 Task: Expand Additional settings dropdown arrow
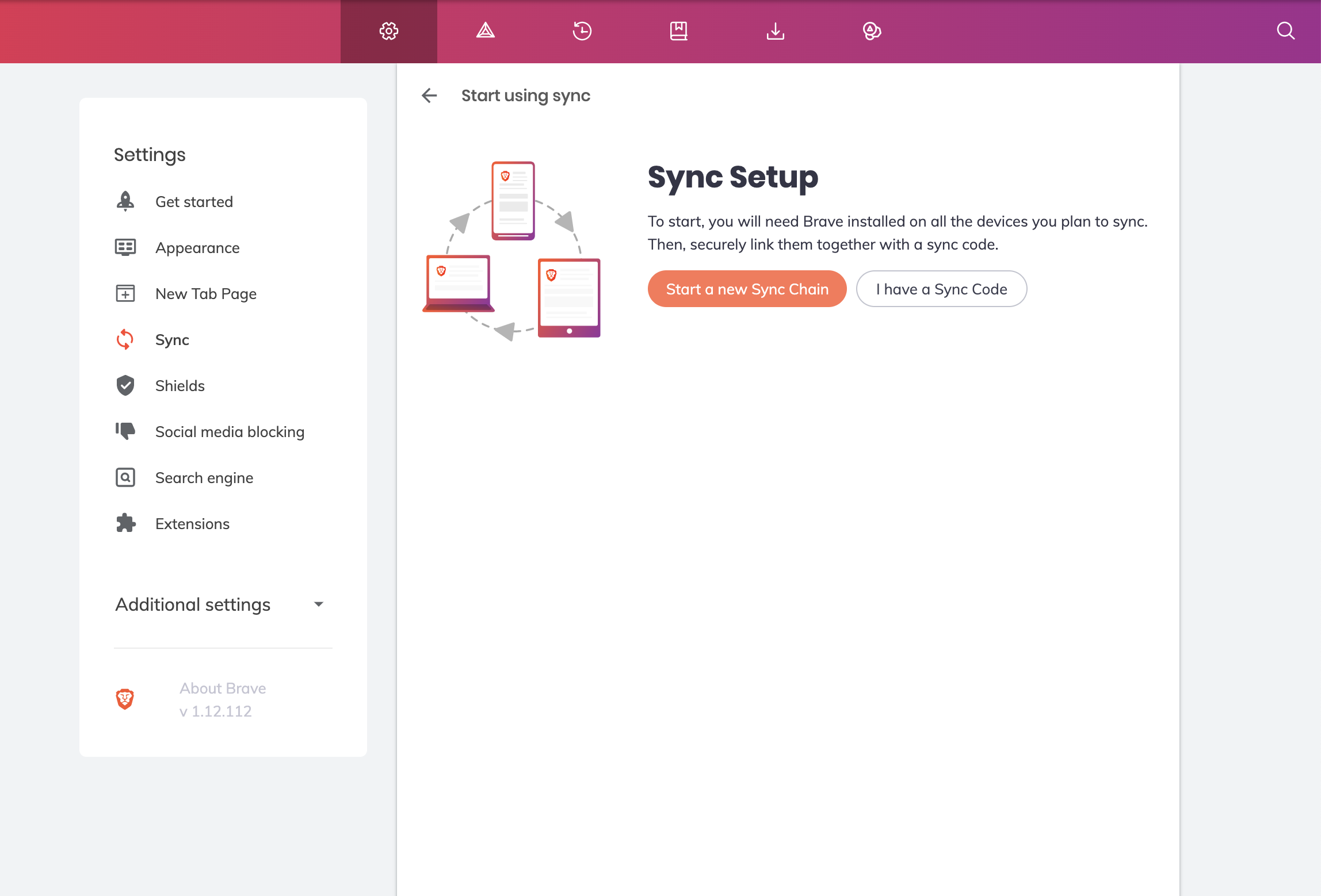(x=318, y=604)
